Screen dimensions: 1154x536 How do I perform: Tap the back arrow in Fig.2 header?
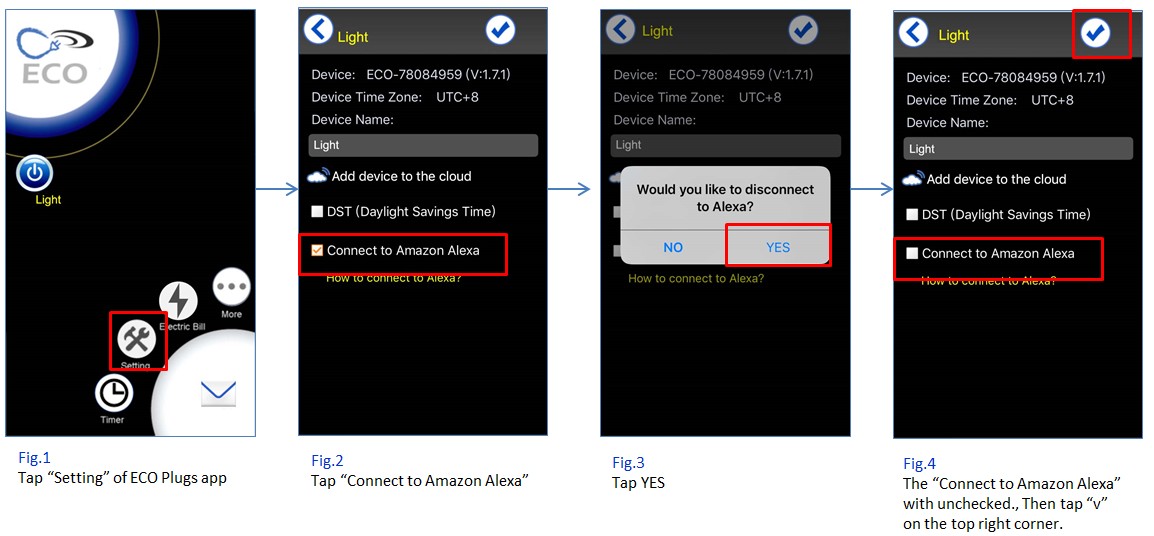pos(319,31)
